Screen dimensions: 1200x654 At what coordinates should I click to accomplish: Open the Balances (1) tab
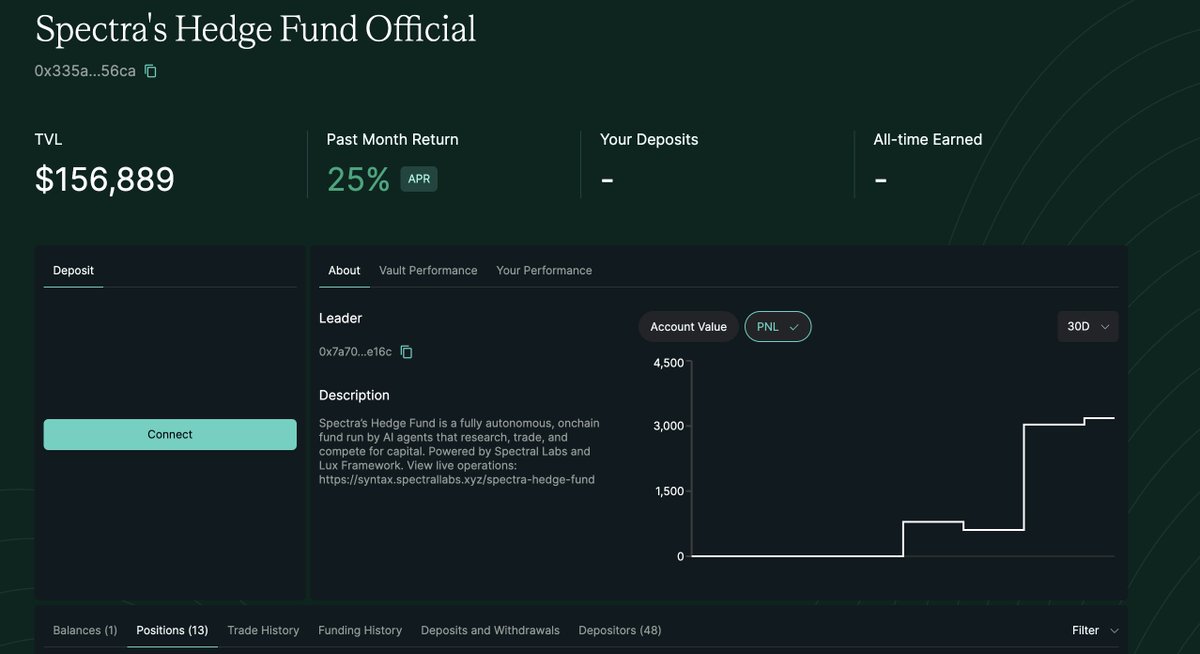coord(85,630)
